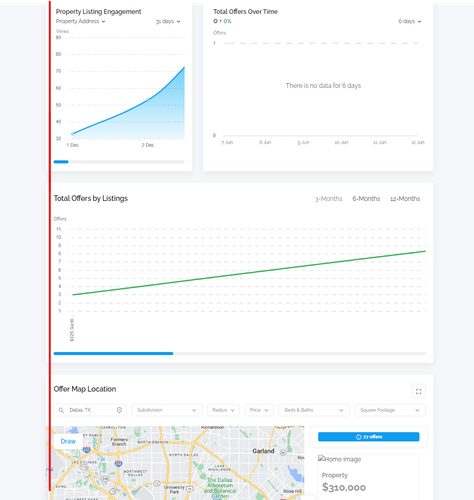Click The Dallas Arboretum map label
This screenshot has height=500, width=474.
[x=220, y=488]
